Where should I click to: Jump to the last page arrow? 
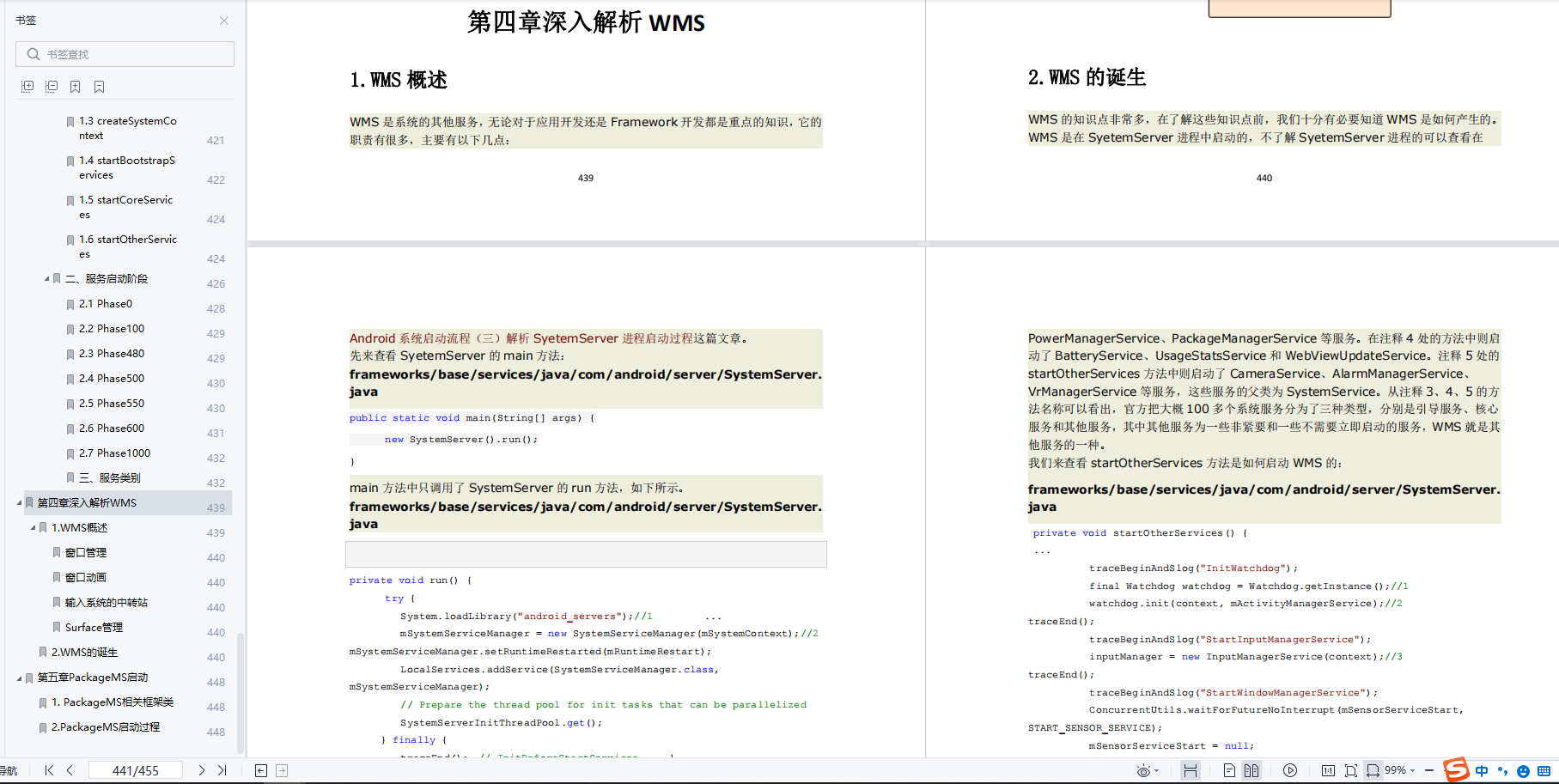[x=222, y=770]
